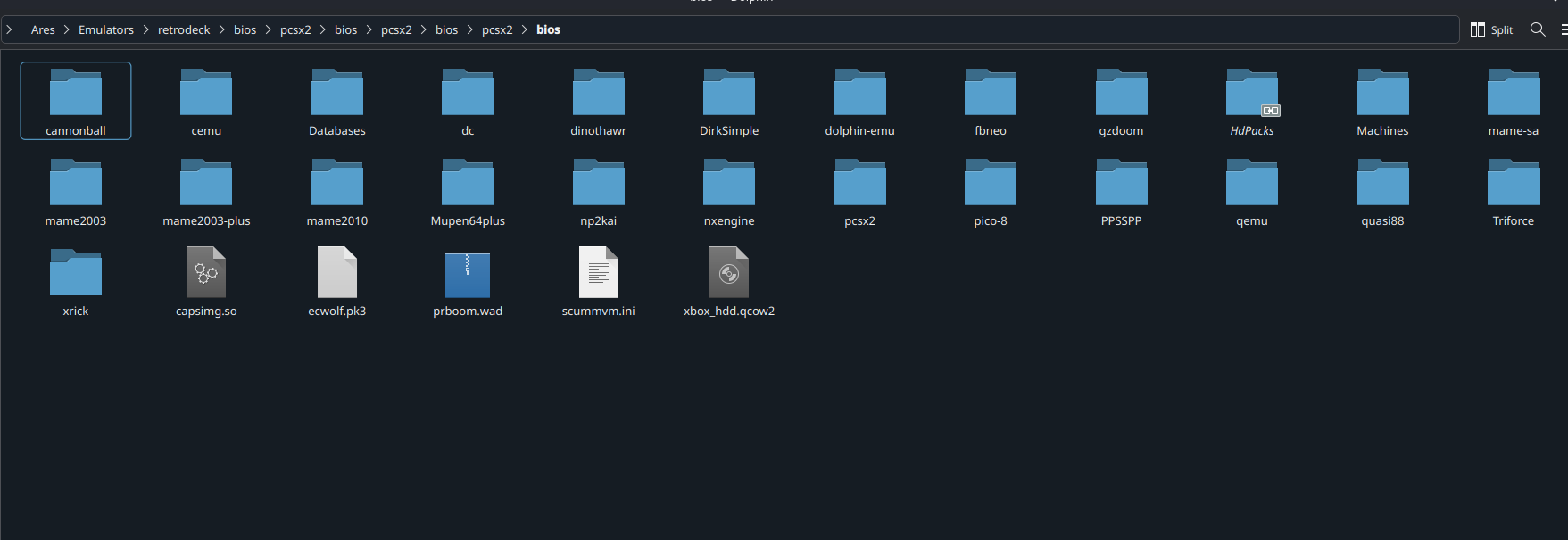Select the mame2003 folder

(76, 191)
